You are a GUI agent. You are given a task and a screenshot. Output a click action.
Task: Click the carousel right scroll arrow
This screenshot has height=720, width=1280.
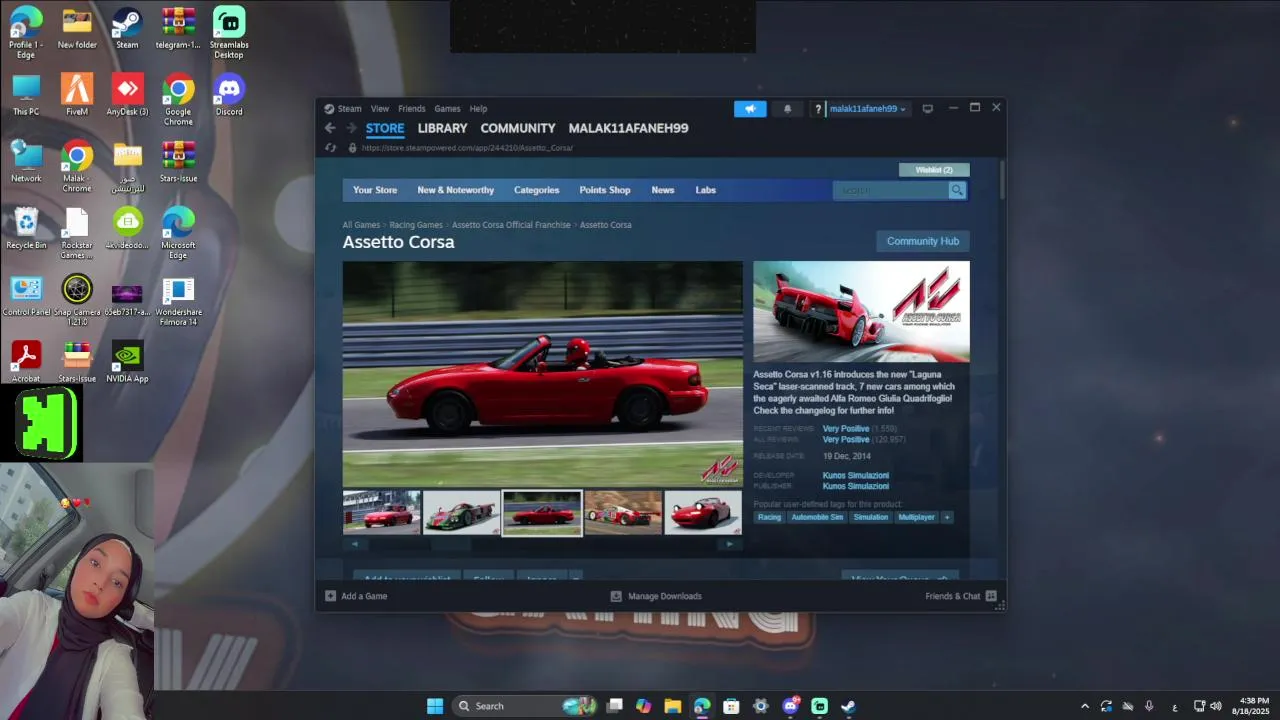pyautogui.click(x=730, y=545)
